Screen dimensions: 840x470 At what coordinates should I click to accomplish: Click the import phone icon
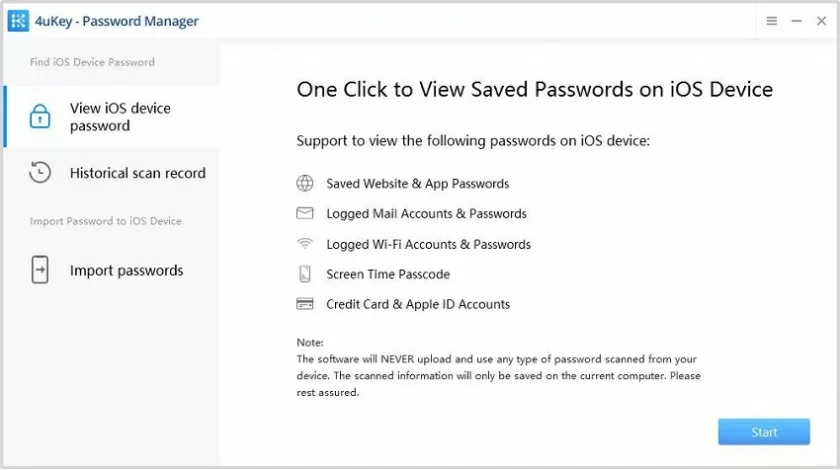point(40,270)
